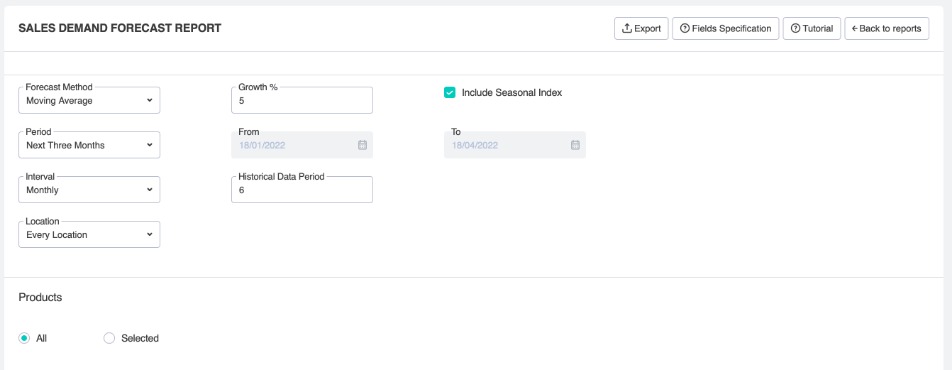Expand the Period dropdown showing Next Three Months

[x=89, y=145]
